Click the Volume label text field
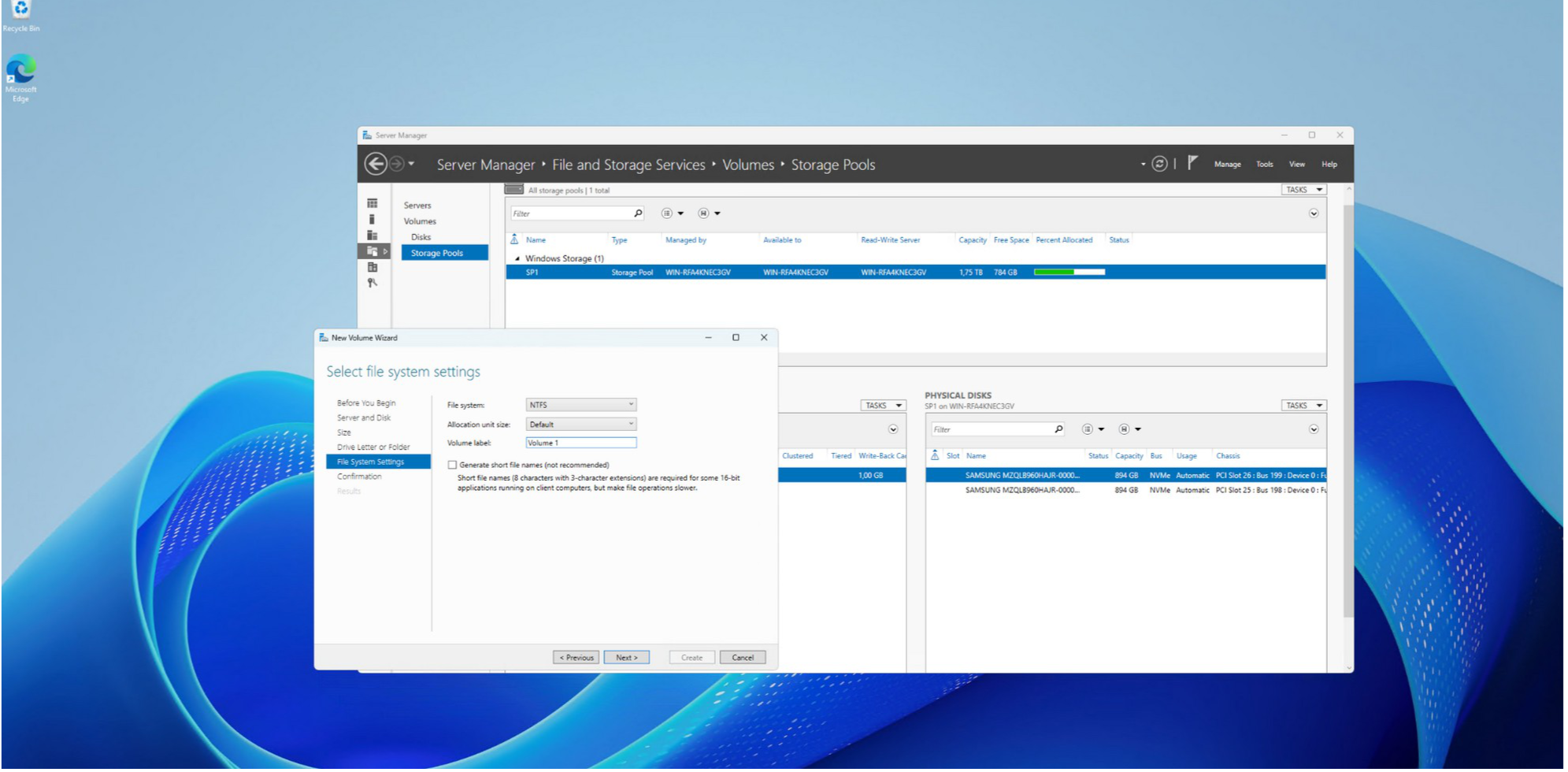Screen dimensions: 1568x772 pyautogui.click(x=581, y=444)
